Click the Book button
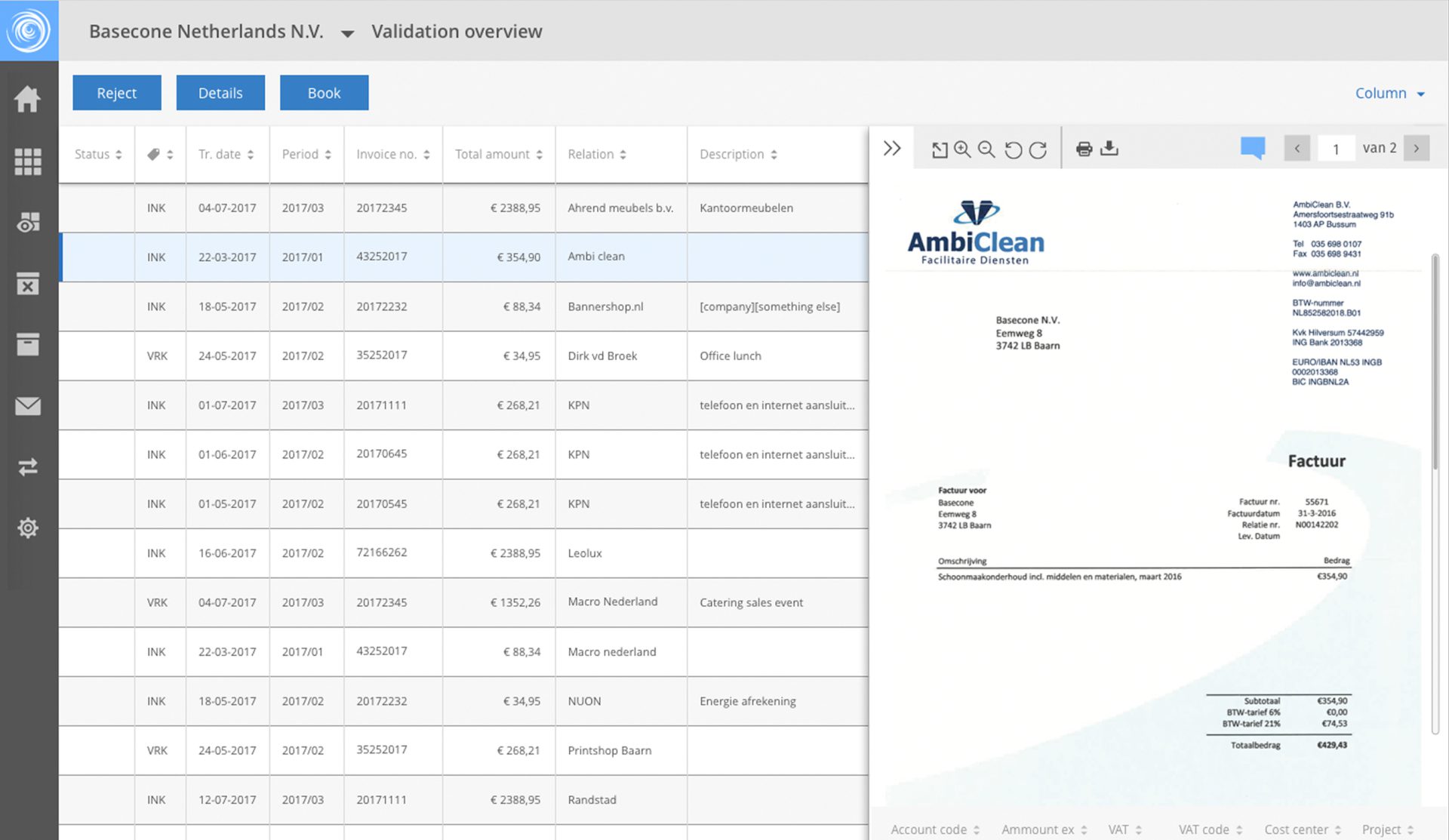 324,93
